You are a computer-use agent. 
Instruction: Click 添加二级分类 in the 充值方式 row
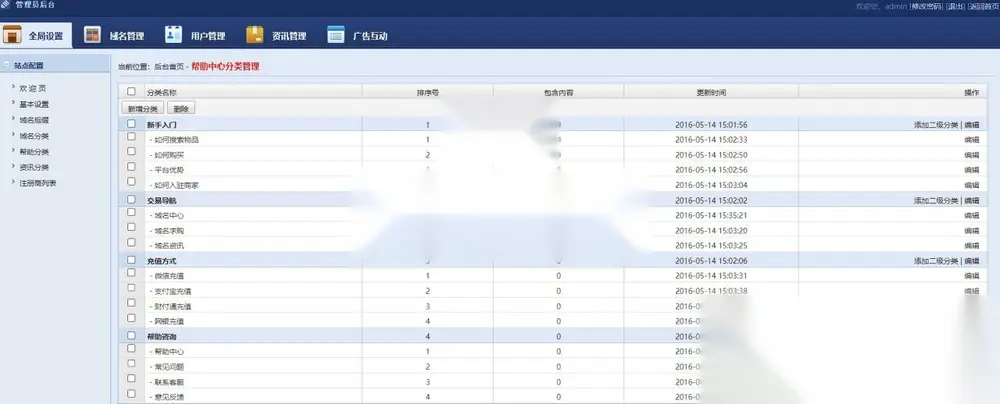pyautogui.click(x=936, y=261)
